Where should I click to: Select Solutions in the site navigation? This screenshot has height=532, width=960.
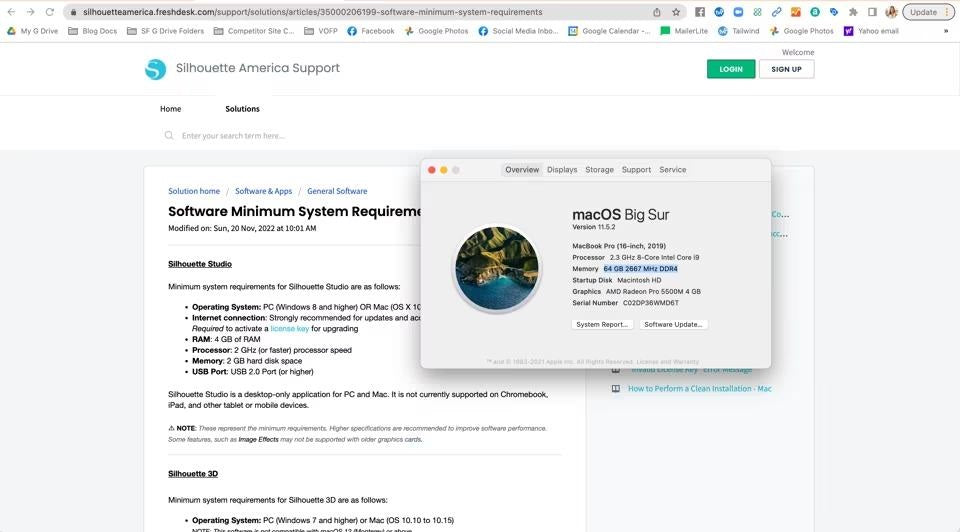[x=242, y=109]
